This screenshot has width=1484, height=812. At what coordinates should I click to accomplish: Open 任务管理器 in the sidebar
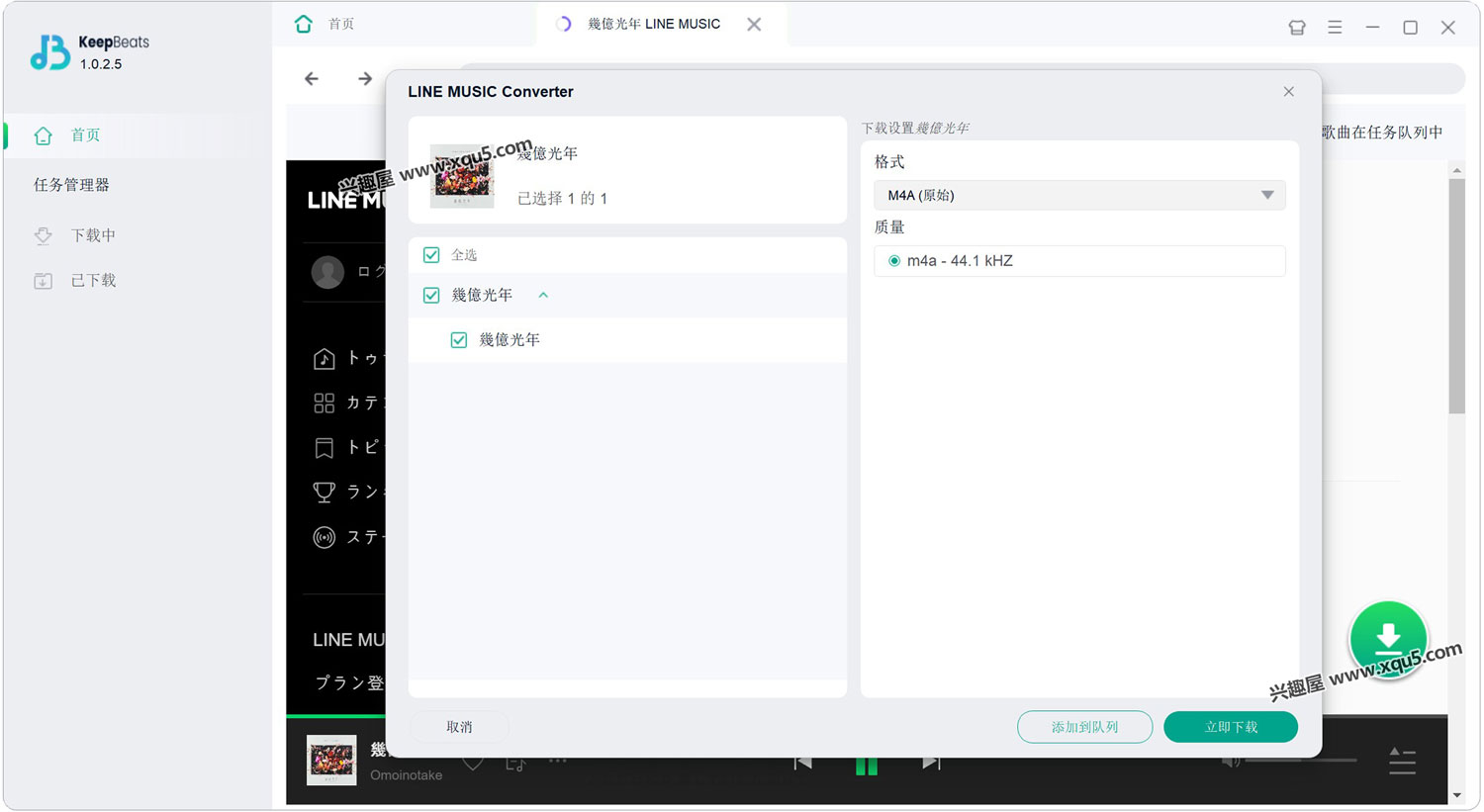tap(71, 185)
